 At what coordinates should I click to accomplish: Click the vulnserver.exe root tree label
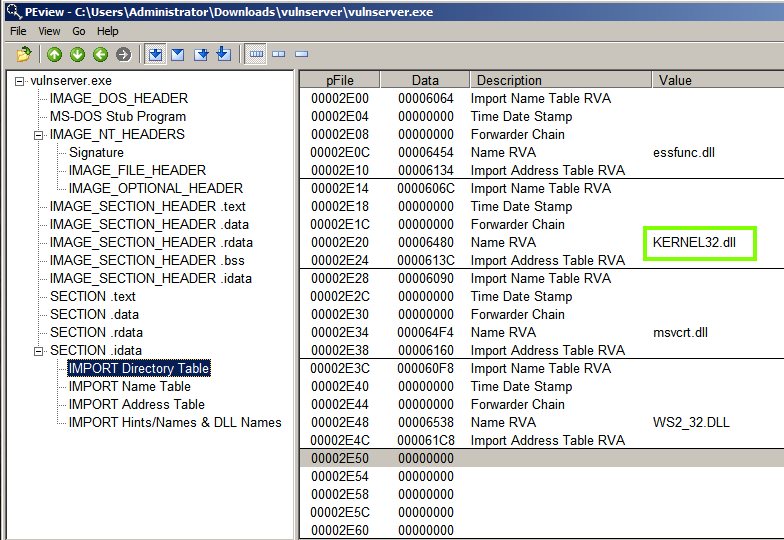pyautogui.click(x=71, y=80)
